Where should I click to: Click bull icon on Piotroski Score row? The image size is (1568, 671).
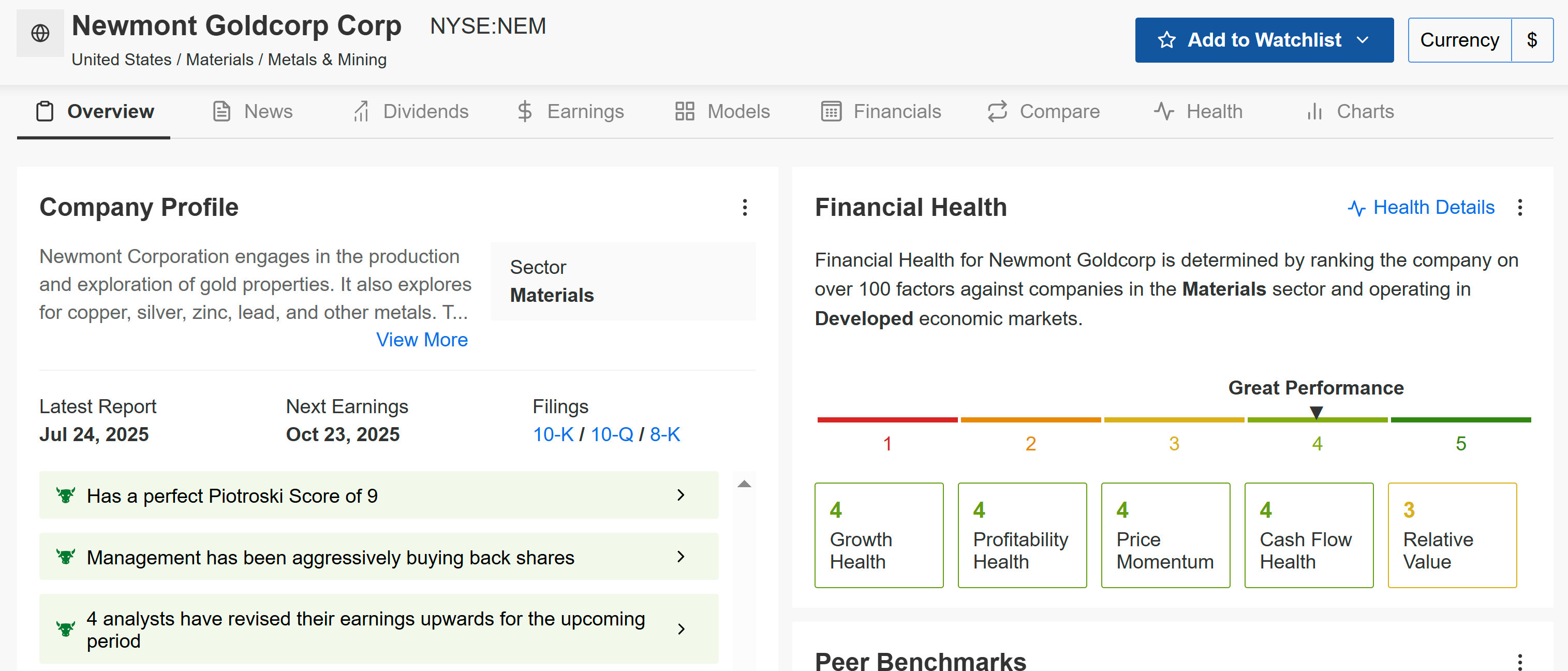tap(65, 495)
